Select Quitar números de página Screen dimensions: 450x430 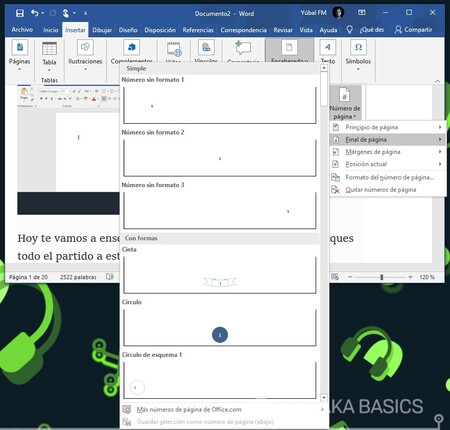388,190
